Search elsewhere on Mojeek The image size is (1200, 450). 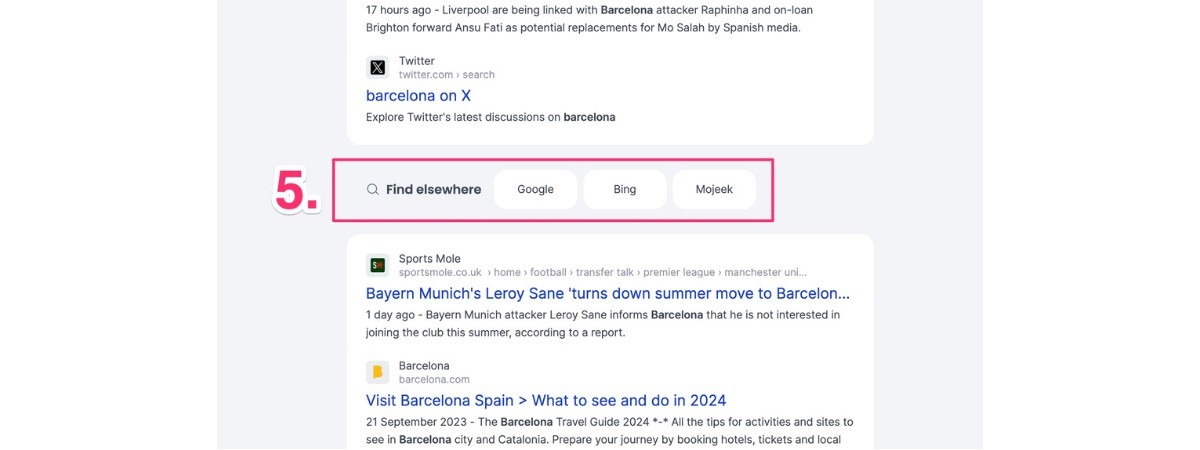pos(714,189)
